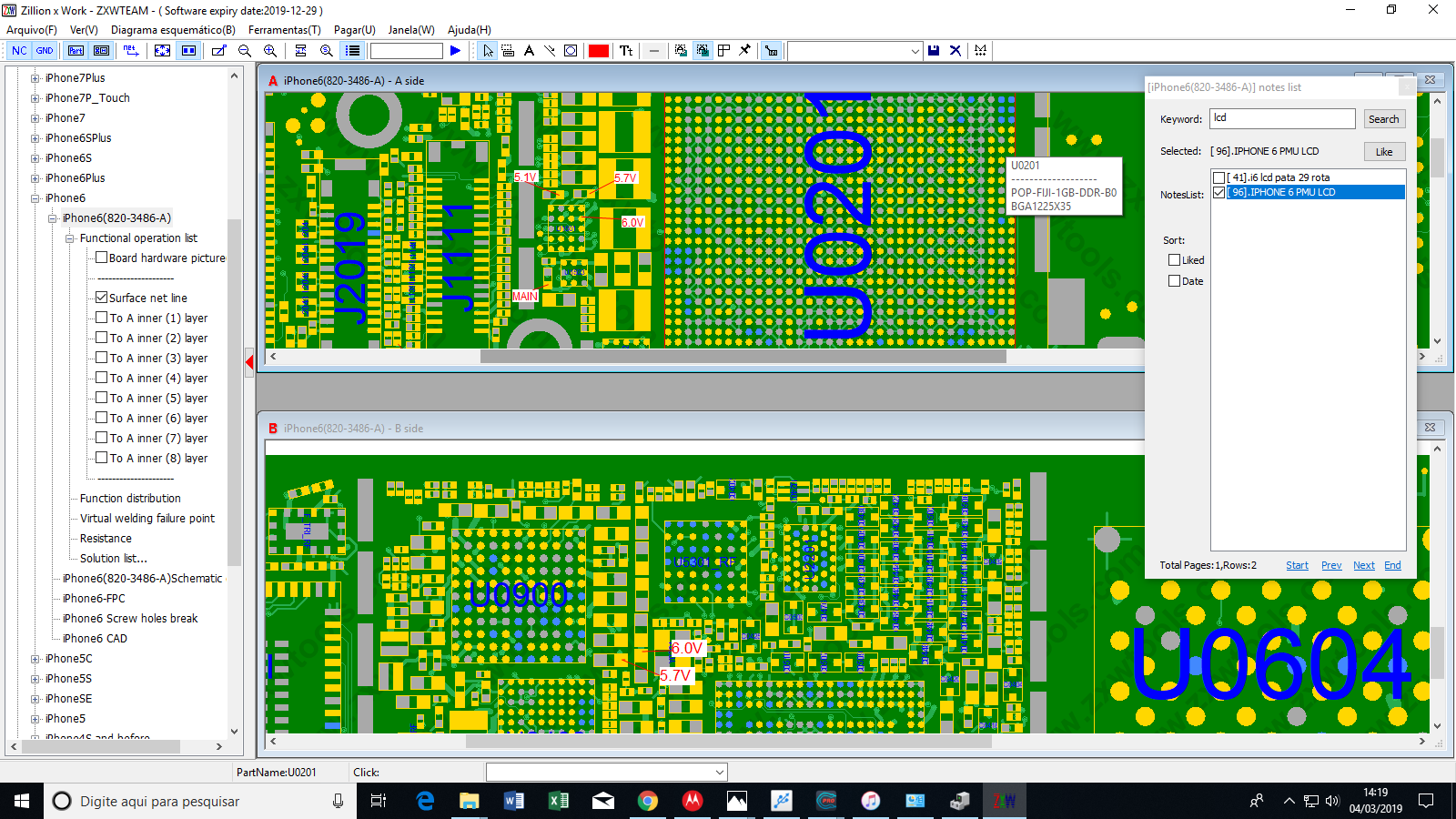Open the Arquivo(F) menu
Screen dimensions: 1456x819
point(32,30)
